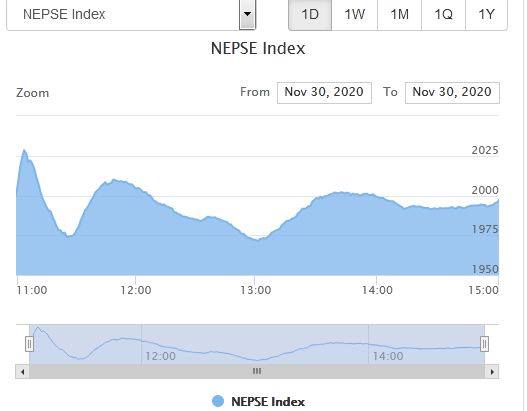
Task: Click the 12:00 x-axis label on main chart
Action: click(136, 290)
